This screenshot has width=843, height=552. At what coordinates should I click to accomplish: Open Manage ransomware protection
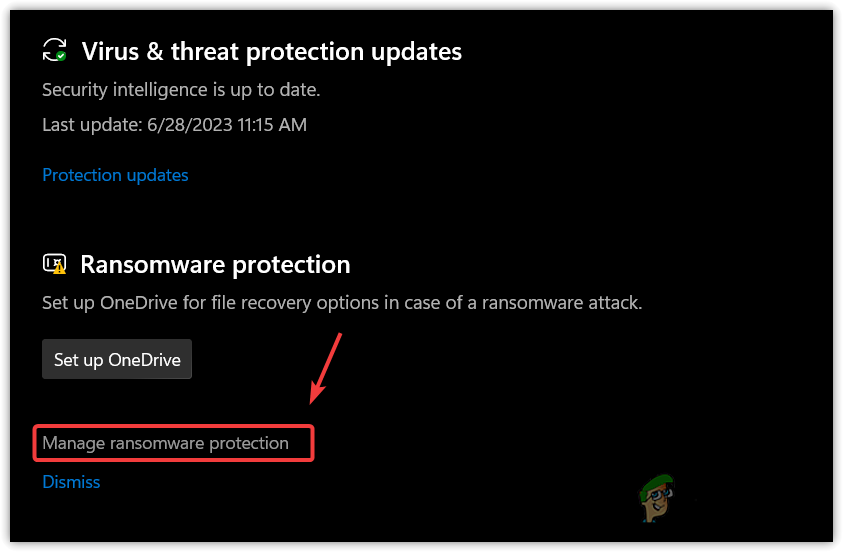point(165,443)
